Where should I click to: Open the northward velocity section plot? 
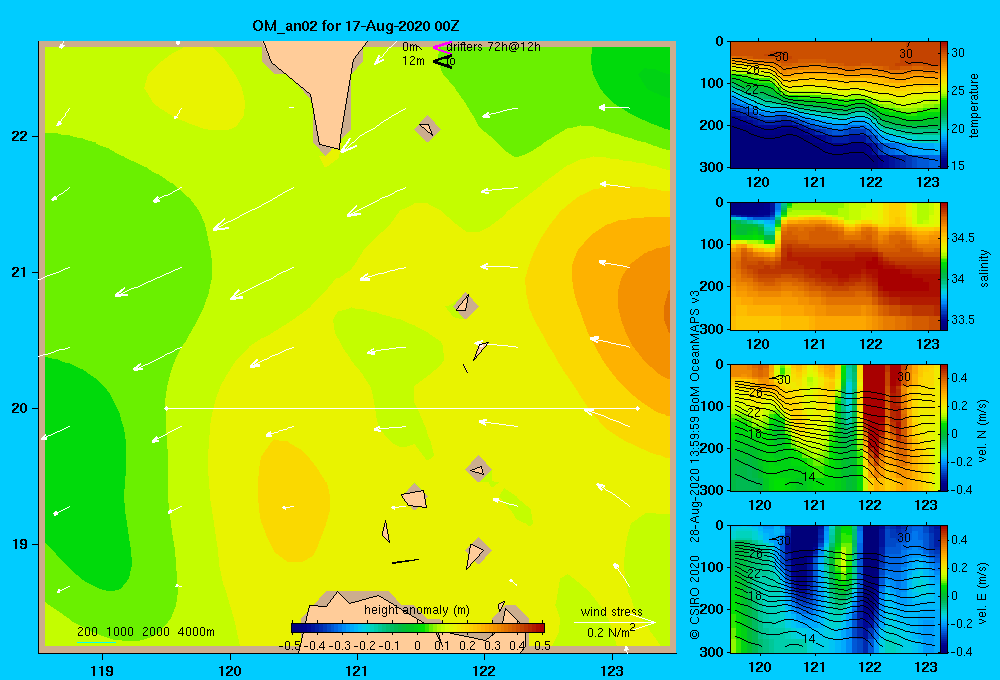click(x=835, y=427)
